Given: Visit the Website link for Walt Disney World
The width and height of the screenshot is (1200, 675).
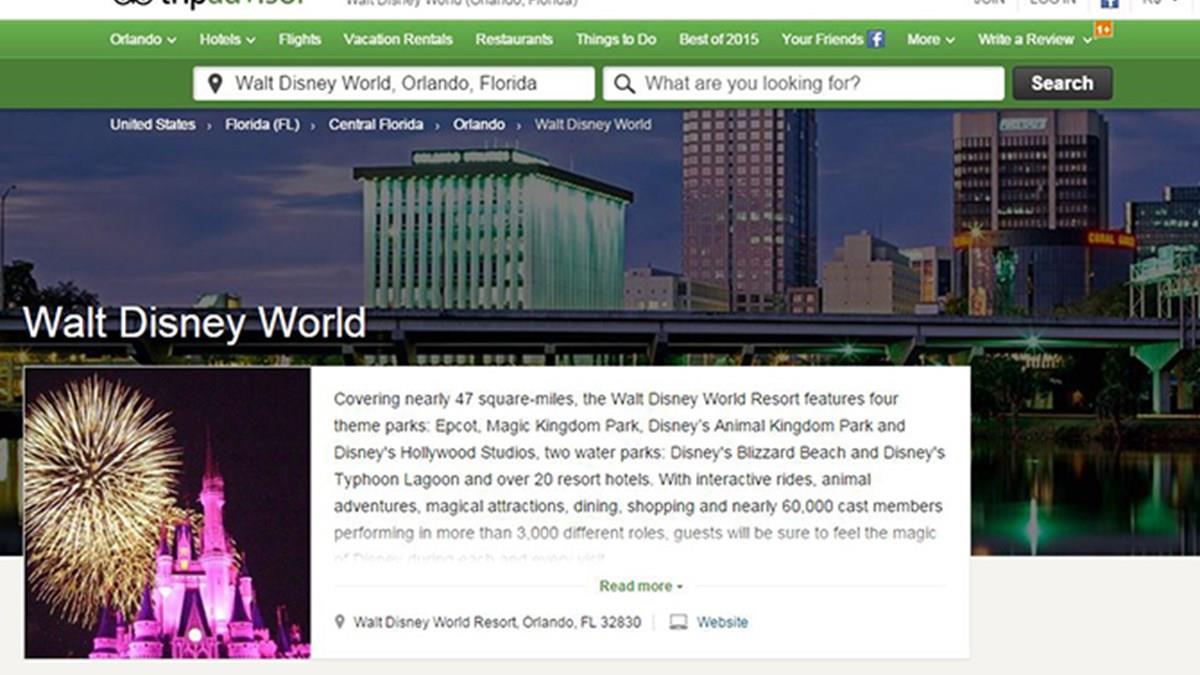Looking at the screenshot, I should pyautogui.click(x=722, y=622).
